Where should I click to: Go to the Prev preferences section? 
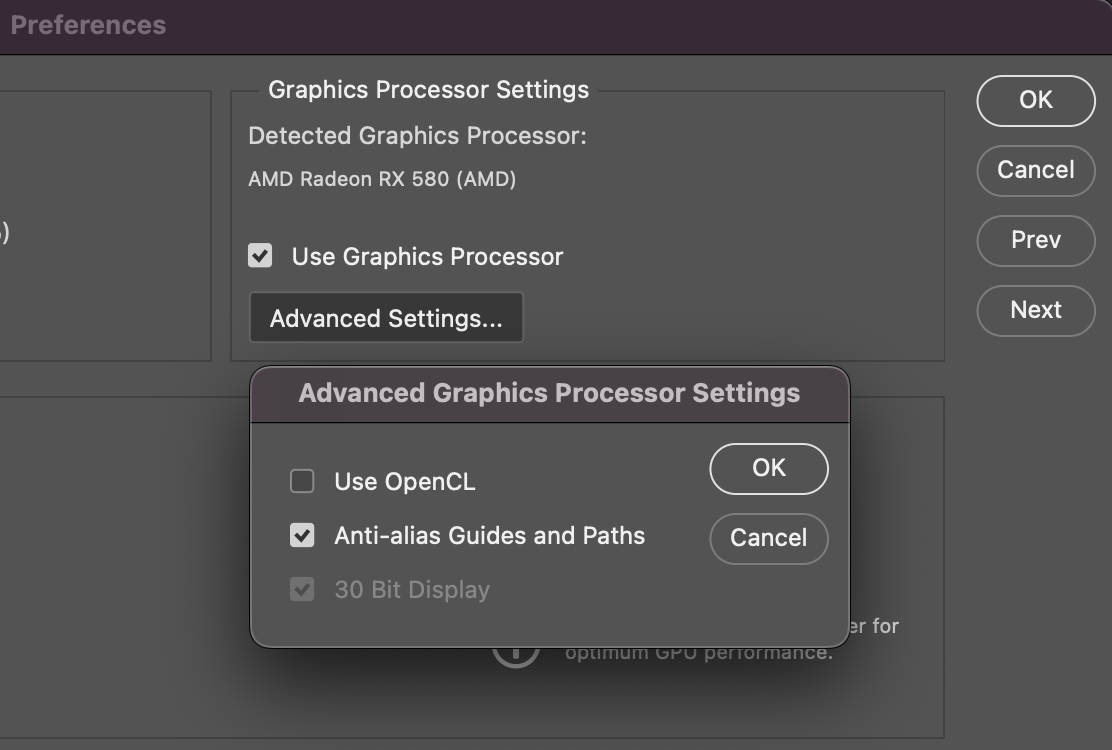point(1035,240)
